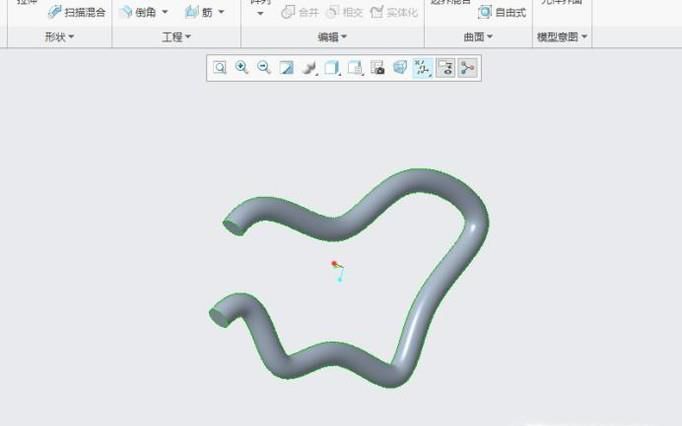Open the 工程 group menu

click(x=177, y=37)
